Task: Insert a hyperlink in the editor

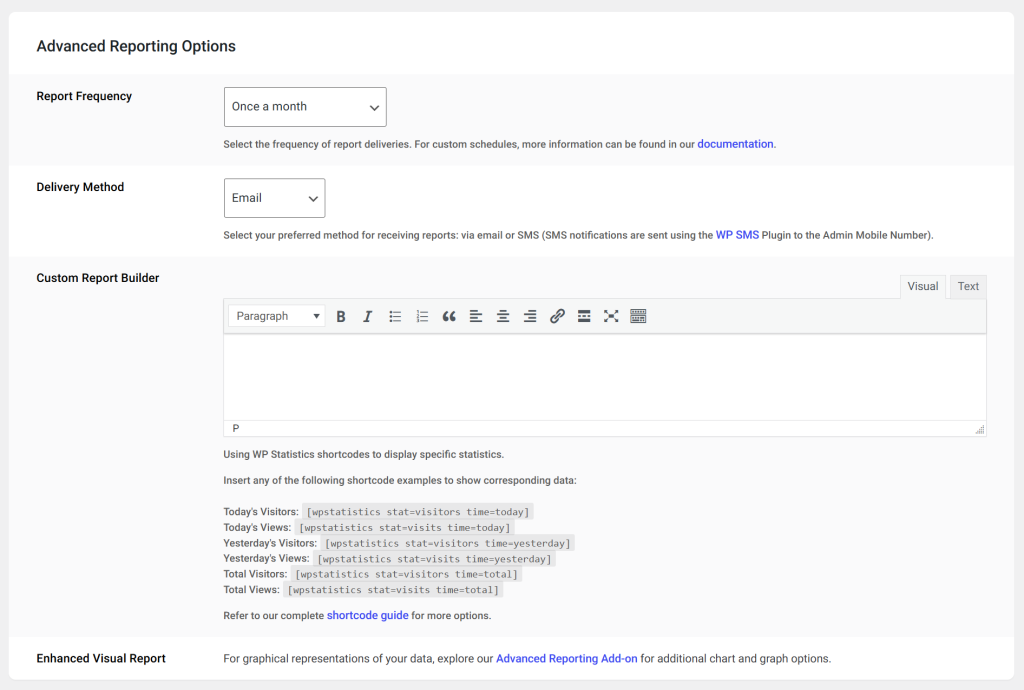Action: tap(557, 316)
